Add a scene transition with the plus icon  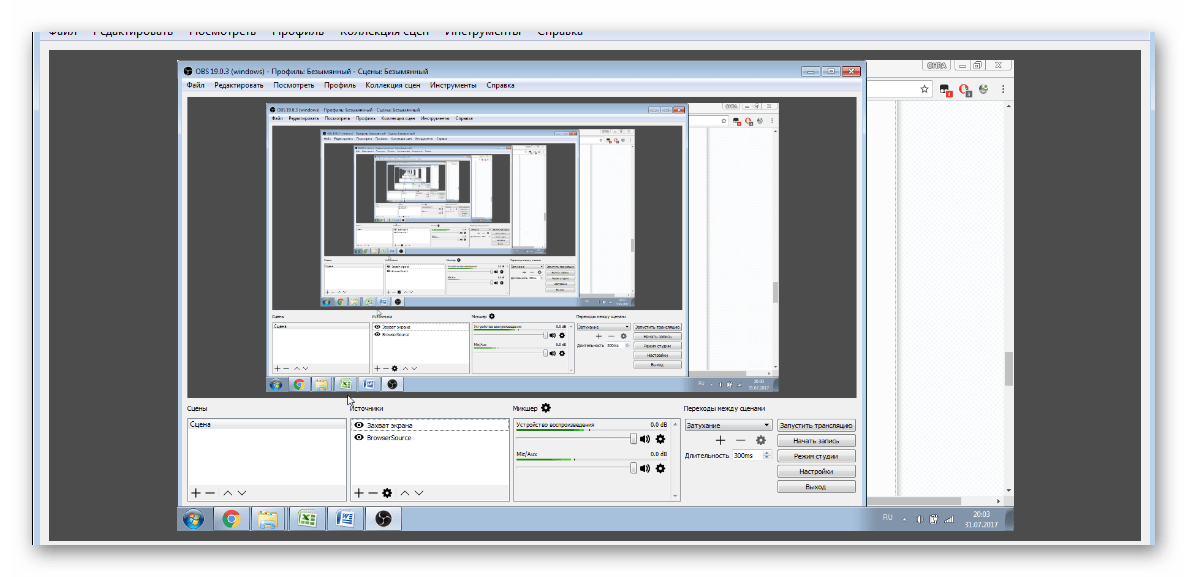(720, 440)
